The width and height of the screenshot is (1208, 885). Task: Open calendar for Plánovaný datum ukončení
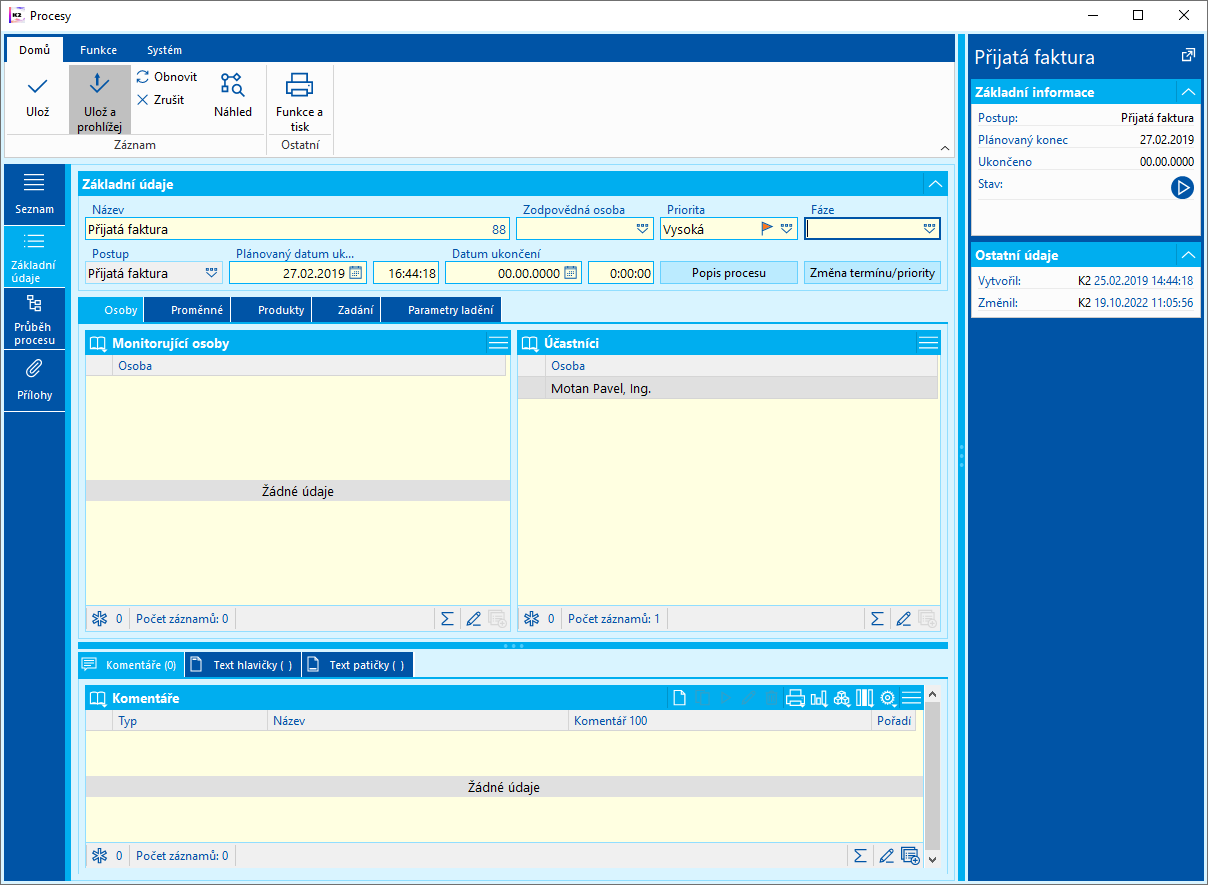pyautogui.click(x=355, y=273)
